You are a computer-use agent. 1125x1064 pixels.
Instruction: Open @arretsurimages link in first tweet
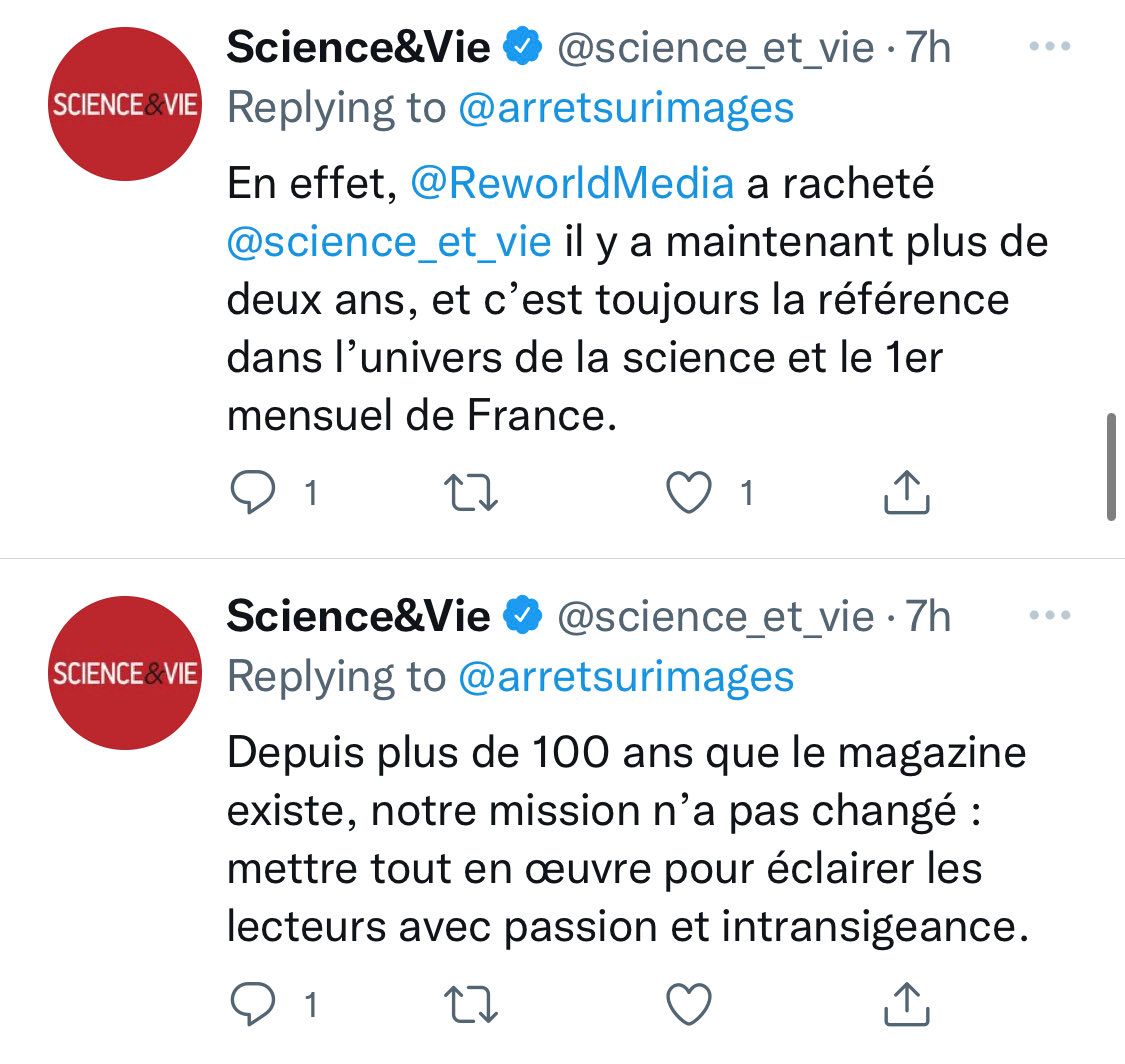[x=626, y=108]
